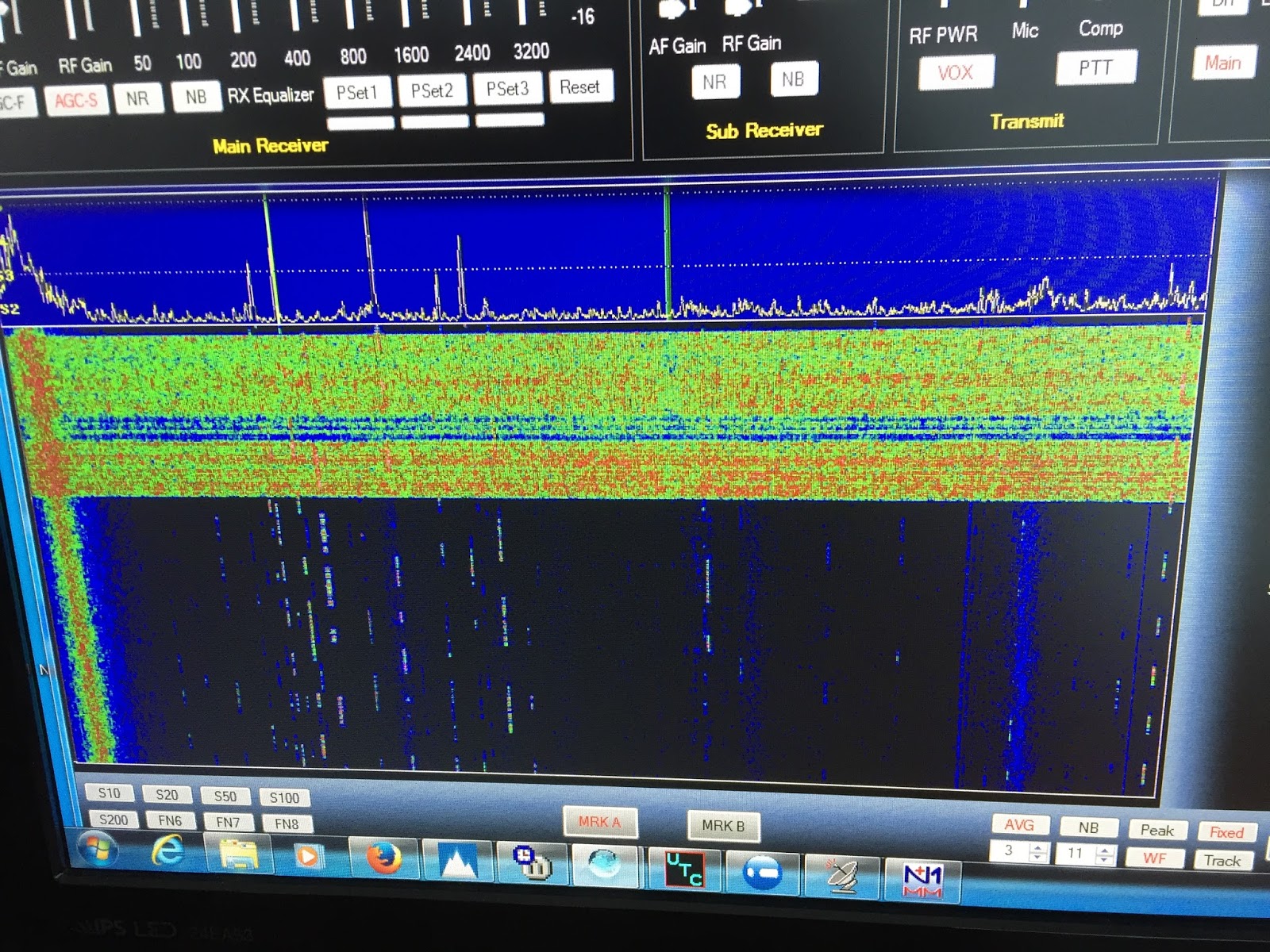Viewport: 1270px width, 952px height.
Task: Click the green marker line in spectrum
Action: tap(667, 252)
